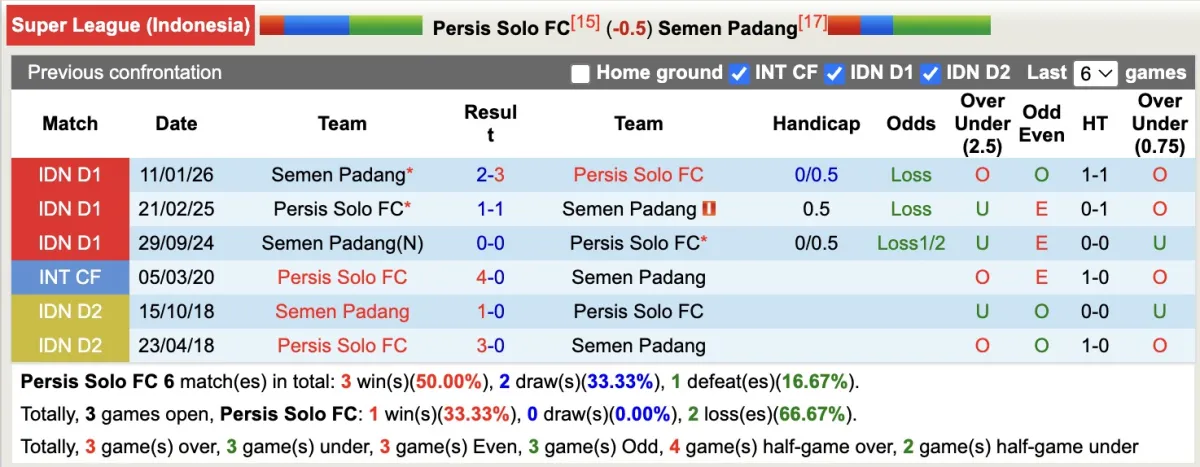This screenshot has width=1200, height=467.
Task: Click the Persis Solo FC form color bar
Action: 341,25
